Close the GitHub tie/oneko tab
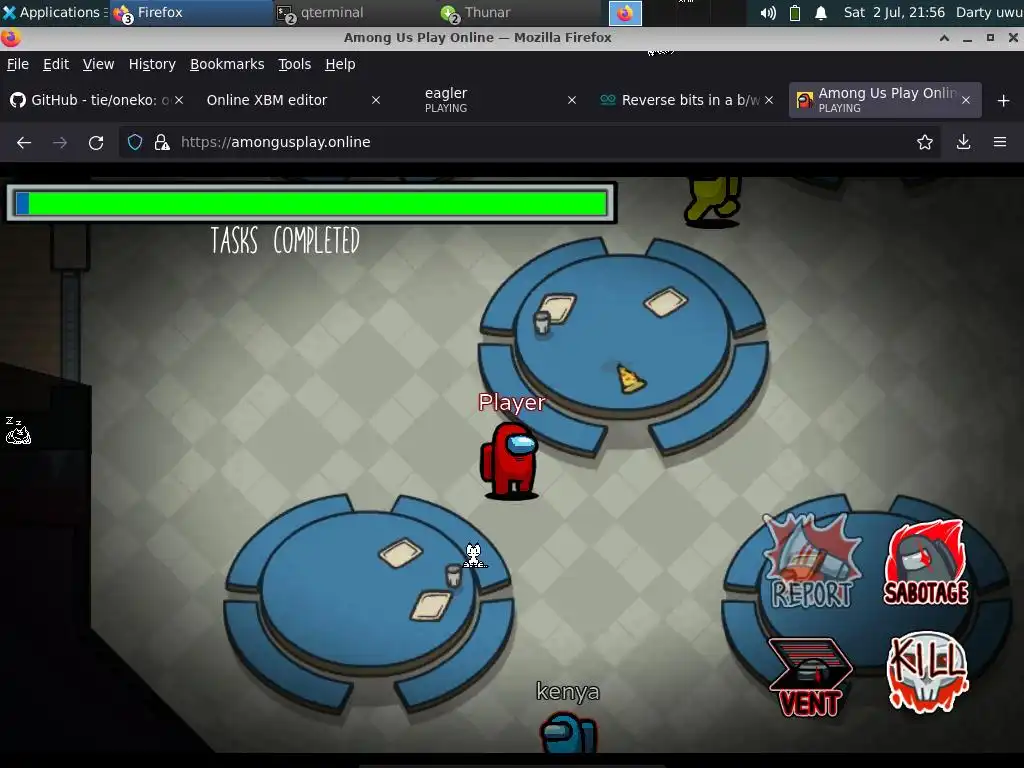 (x=179, y=100)
